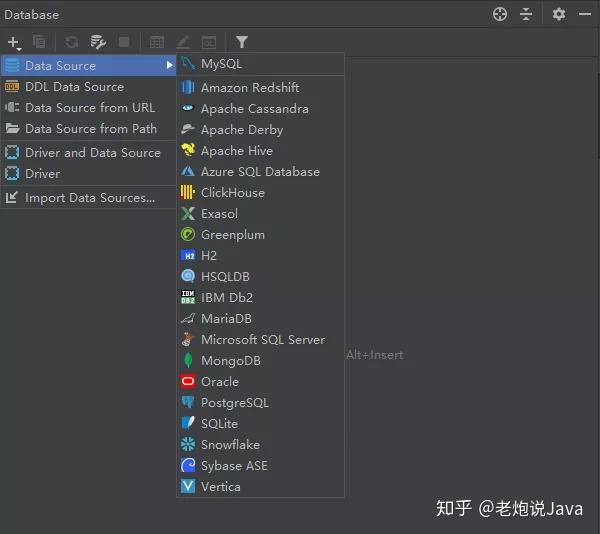The image size is (600, 534).
Task: Select PostgreSQL data source
Action: point(260,403)
